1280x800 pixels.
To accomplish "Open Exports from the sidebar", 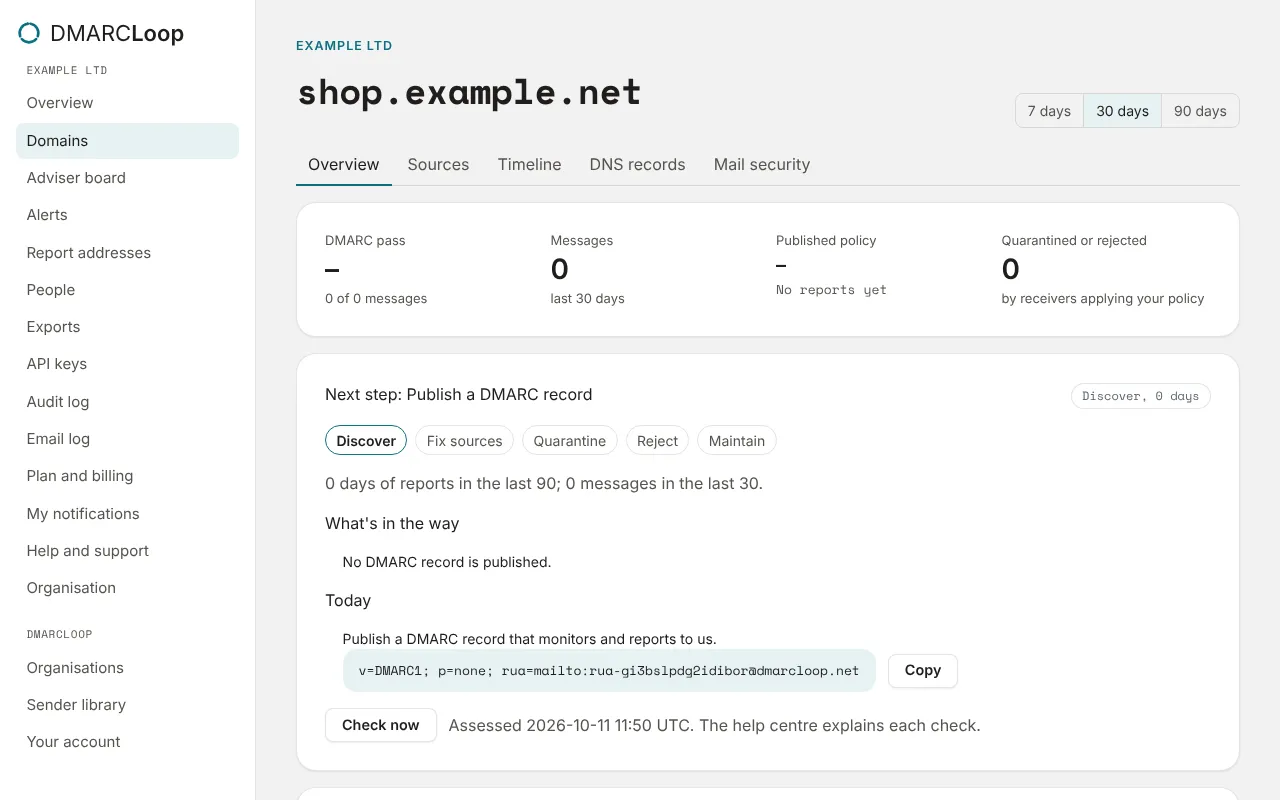I will coord(127,327).
